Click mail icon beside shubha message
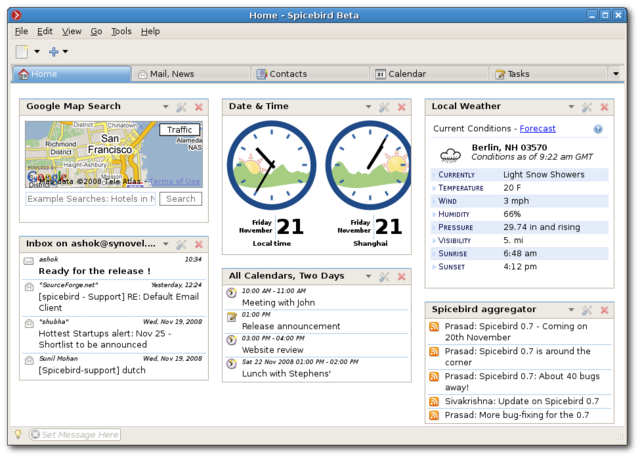 coord(29,324)
